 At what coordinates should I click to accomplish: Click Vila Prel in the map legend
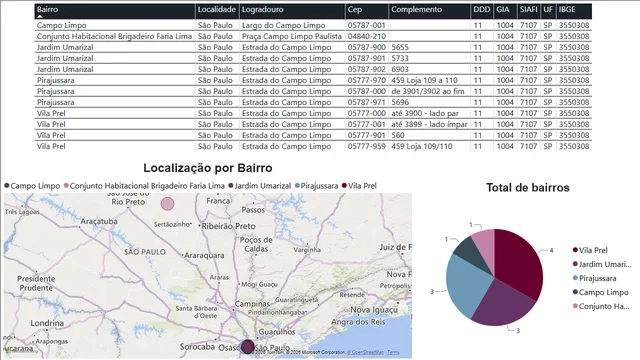tap(359, 186)
